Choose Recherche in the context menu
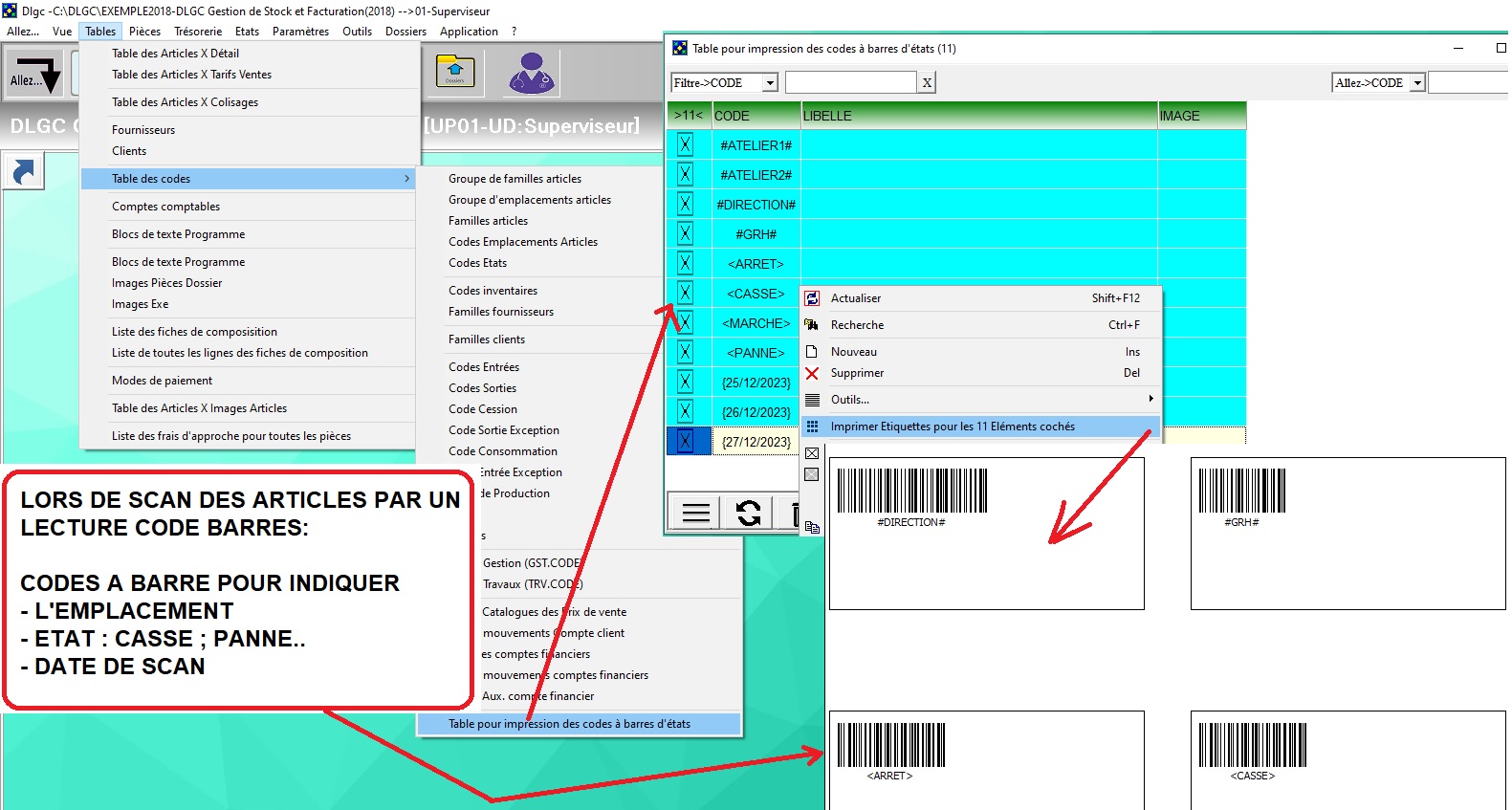 [980, 325]
